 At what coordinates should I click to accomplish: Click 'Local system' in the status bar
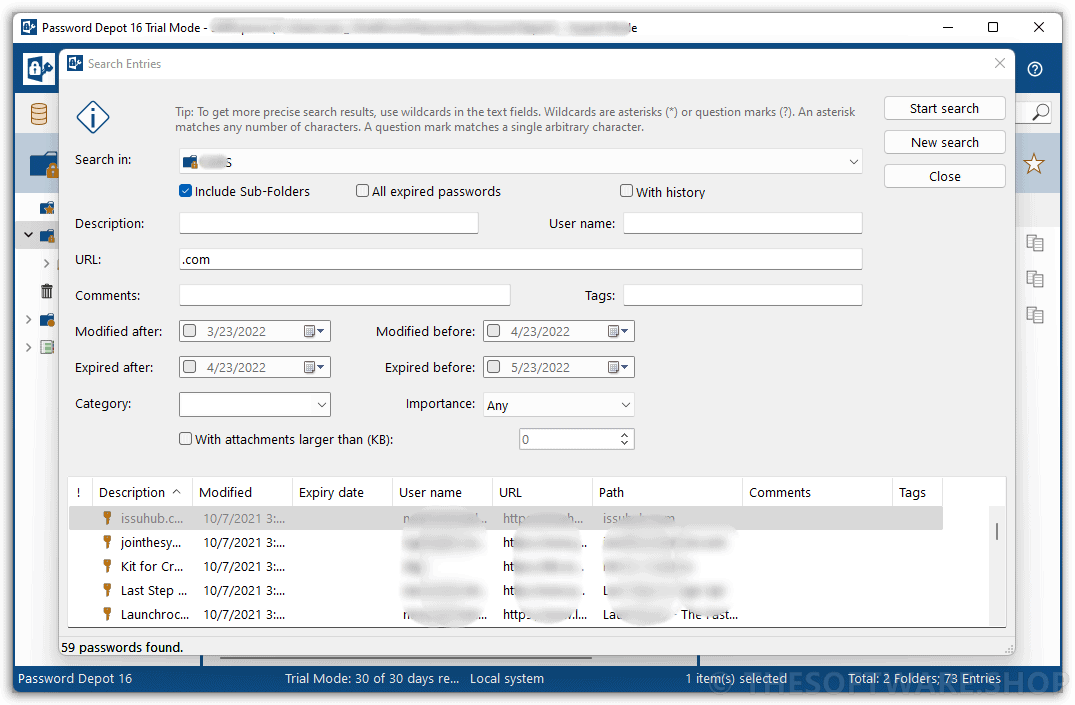(x=507, y=678)
